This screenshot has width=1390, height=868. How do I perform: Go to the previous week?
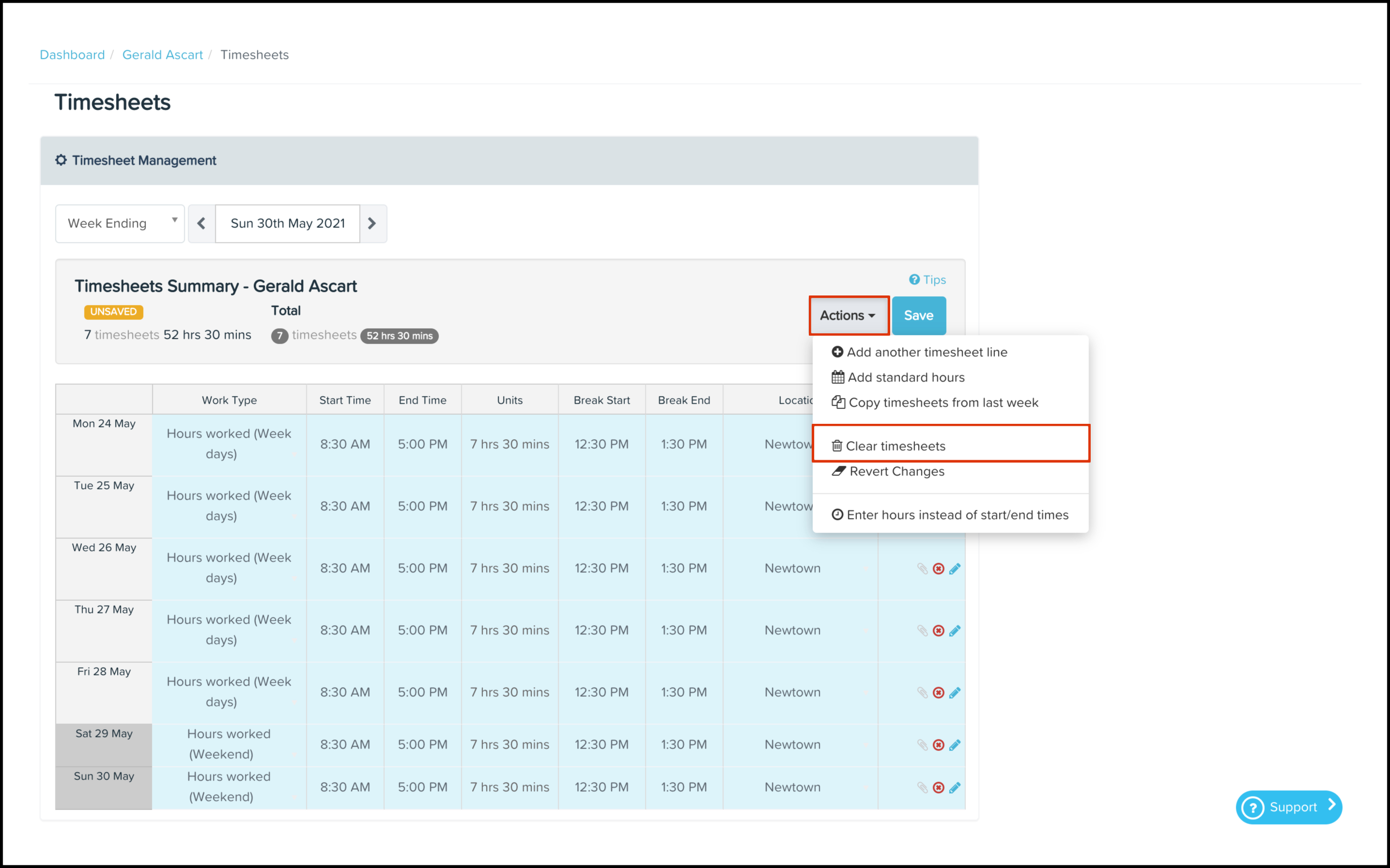pyautogui.click(x=201, y=223)
